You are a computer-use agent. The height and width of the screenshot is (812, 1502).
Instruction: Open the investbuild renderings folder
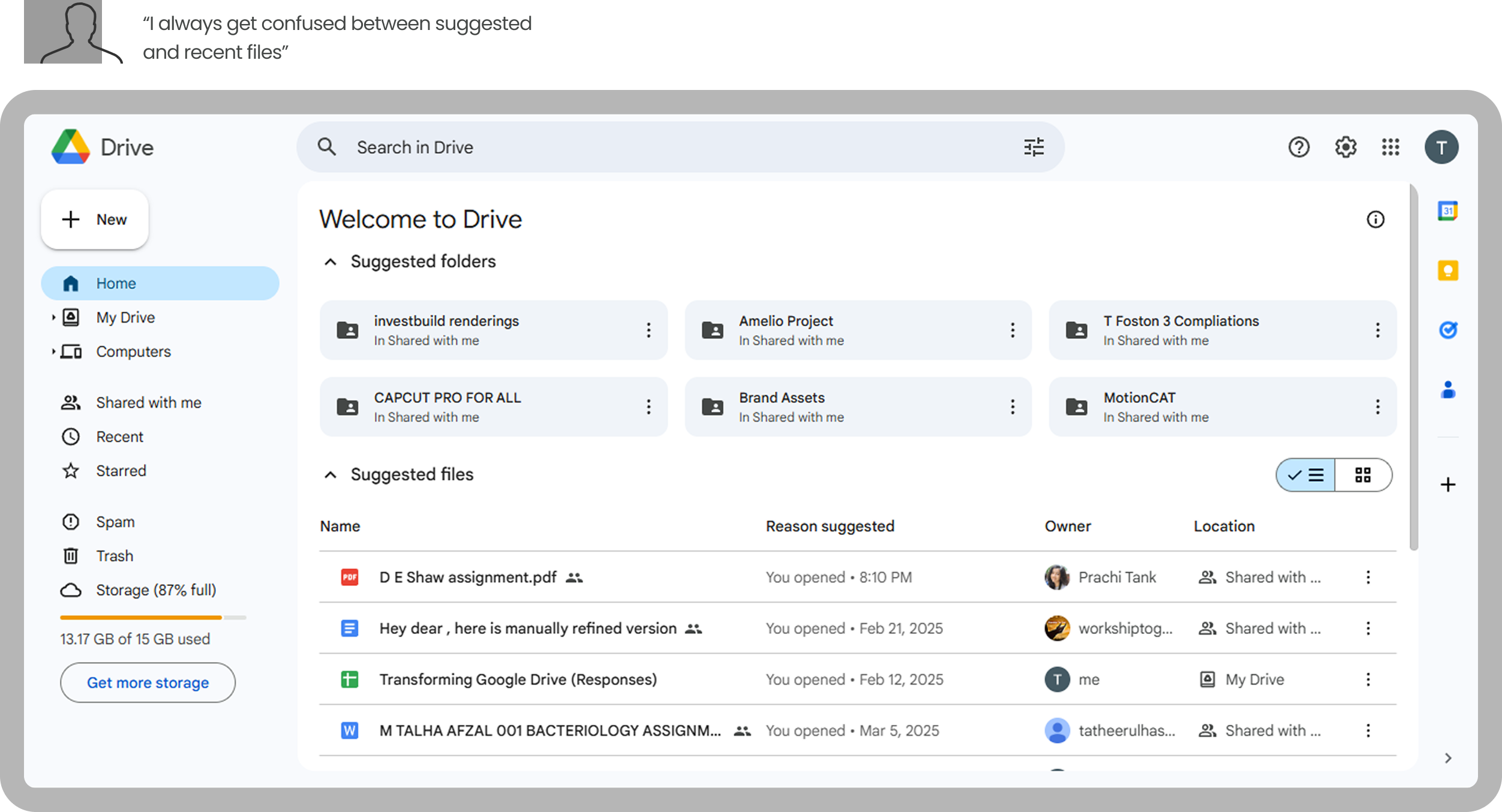coord(493,330)
